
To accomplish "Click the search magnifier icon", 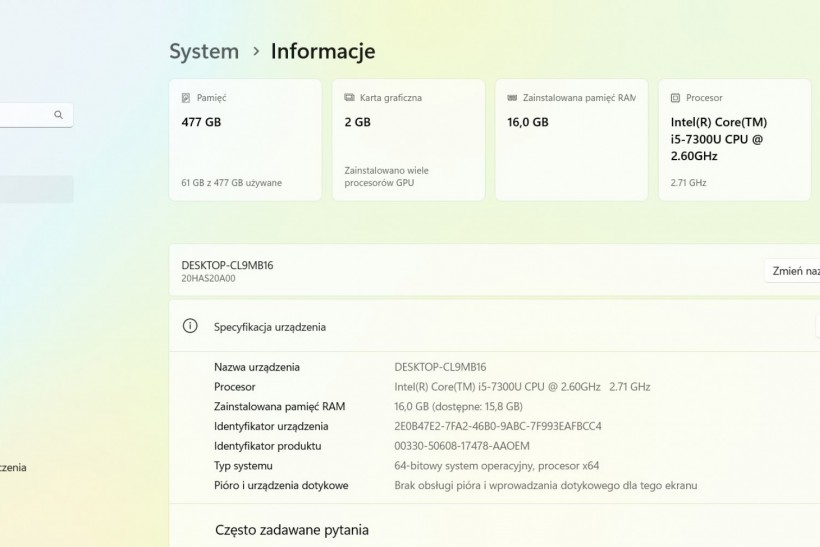I will (59, 115).
